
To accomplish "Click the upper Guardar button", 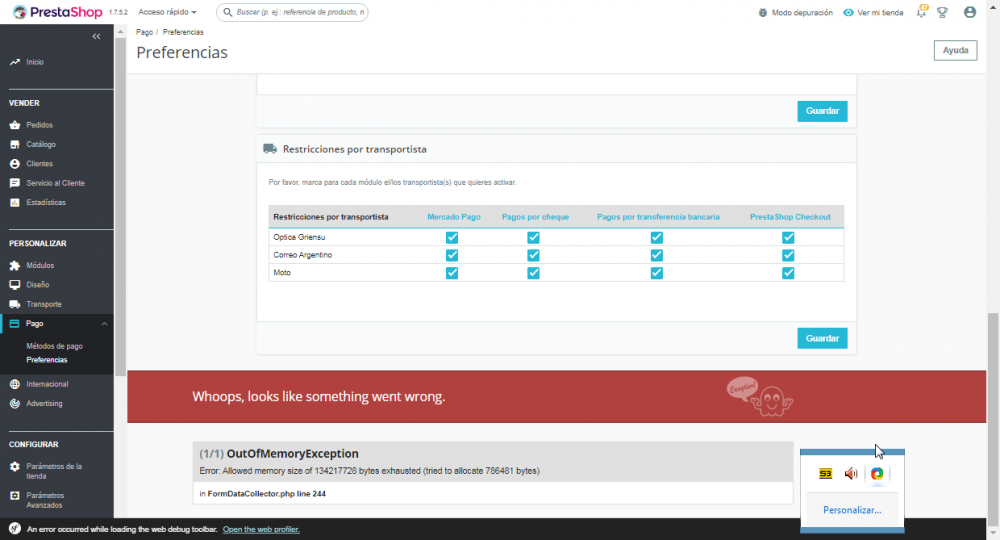I will click(x=822, y=111).
